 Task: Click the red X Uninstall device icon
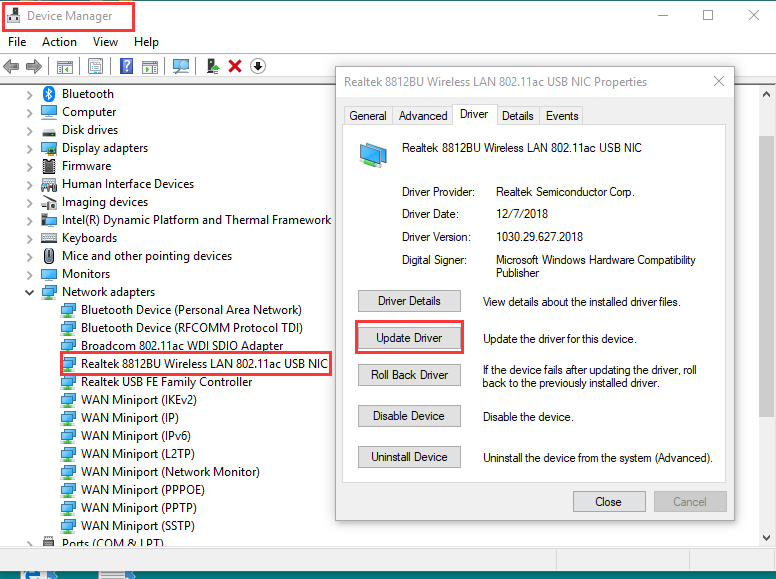[x=235, y=66]
